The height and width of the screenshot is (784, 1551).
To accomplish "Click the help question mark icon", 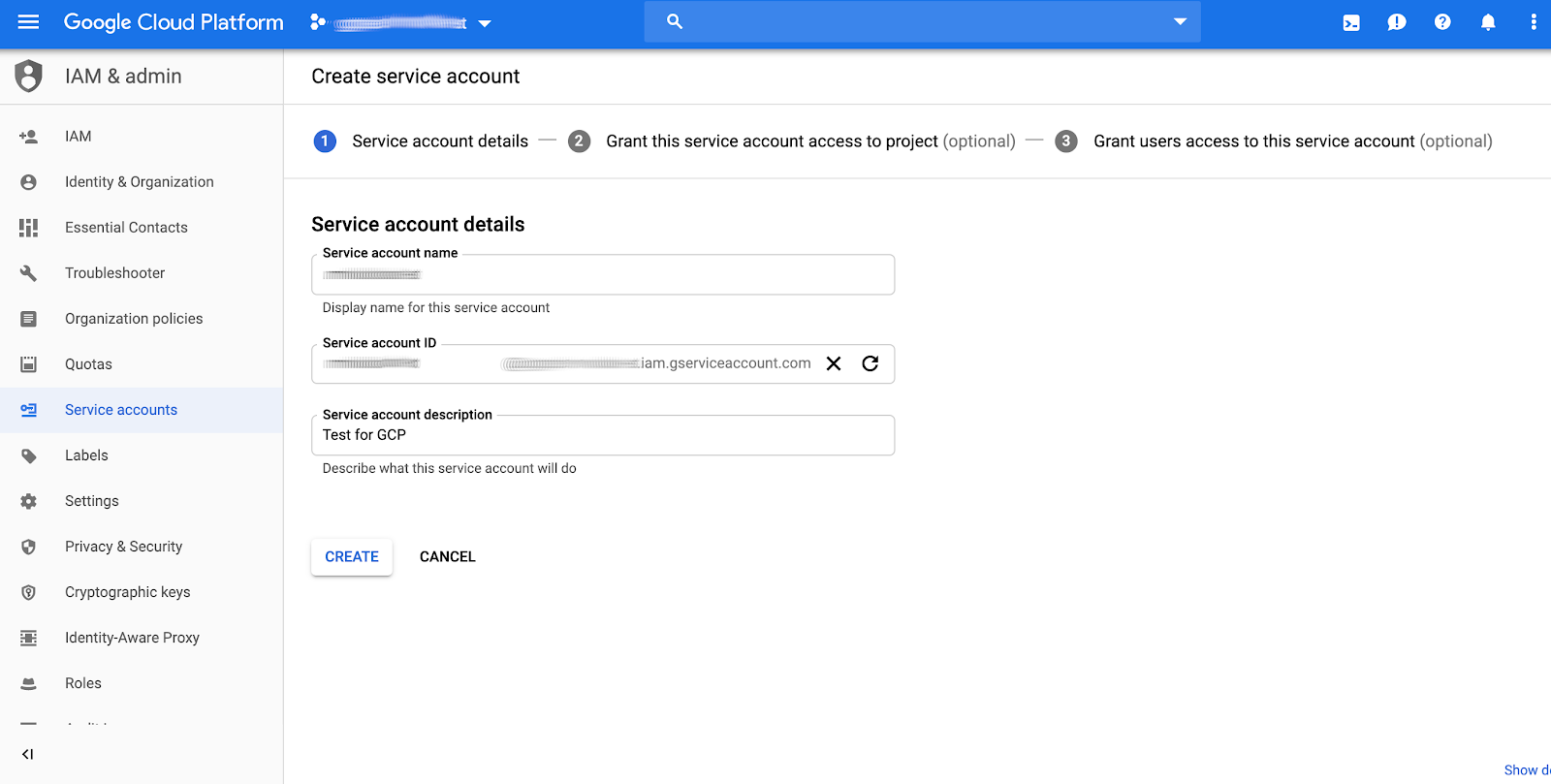I will pyautogui.click(x=1441, y=22).
